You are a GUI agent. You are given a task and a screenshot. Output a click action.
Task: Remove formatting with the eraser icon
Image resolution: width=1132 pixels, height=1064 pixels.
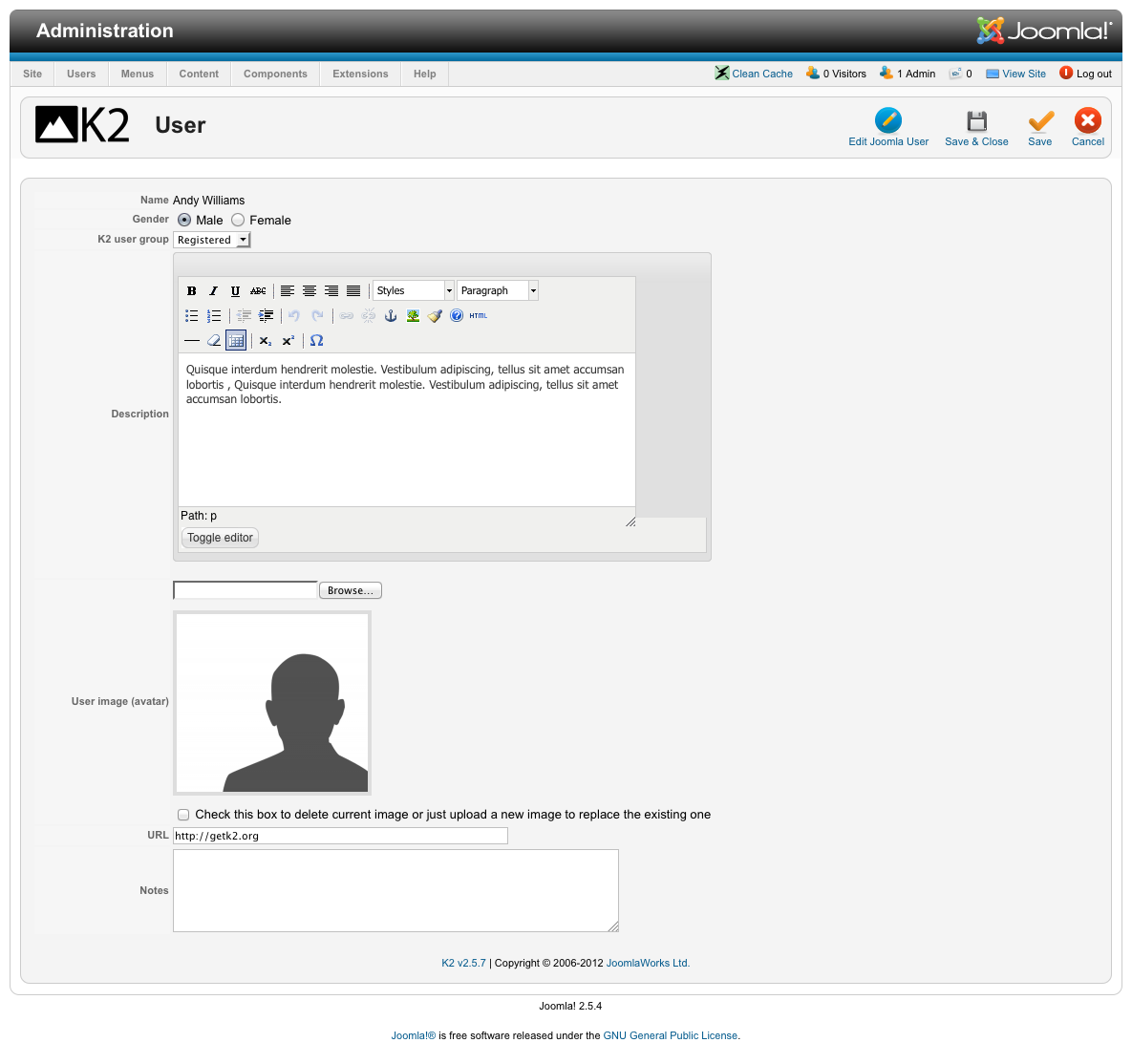pyautogui.click(x=214, y=340)
